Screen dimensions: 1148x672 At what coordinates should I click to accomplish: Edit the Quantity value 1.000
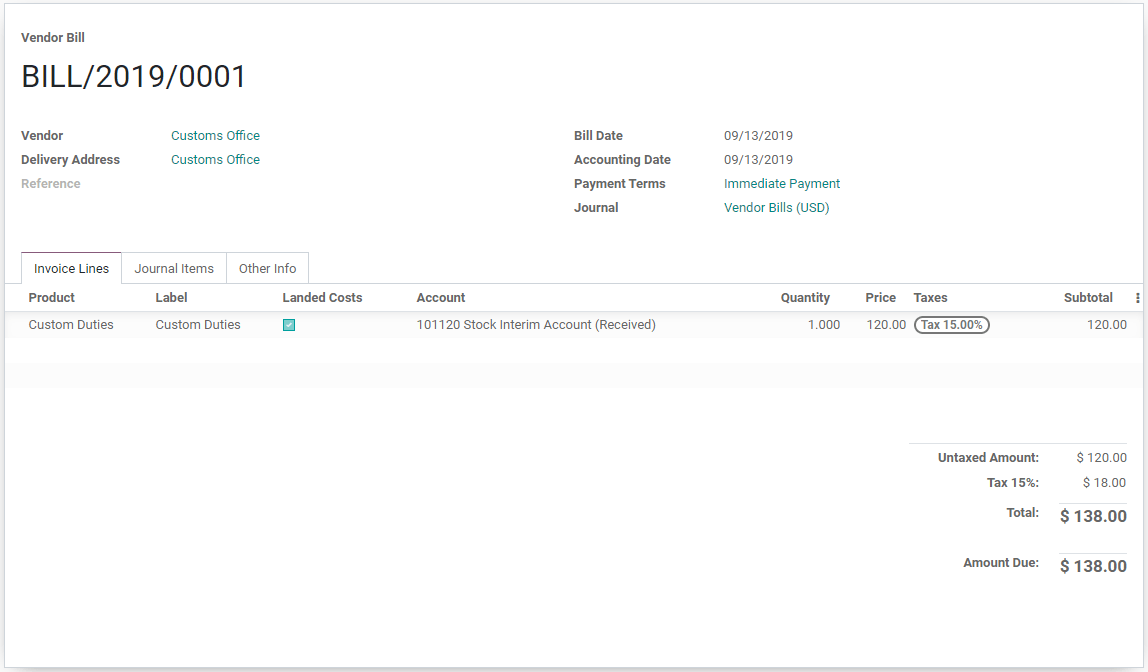[x=822, y=324]
